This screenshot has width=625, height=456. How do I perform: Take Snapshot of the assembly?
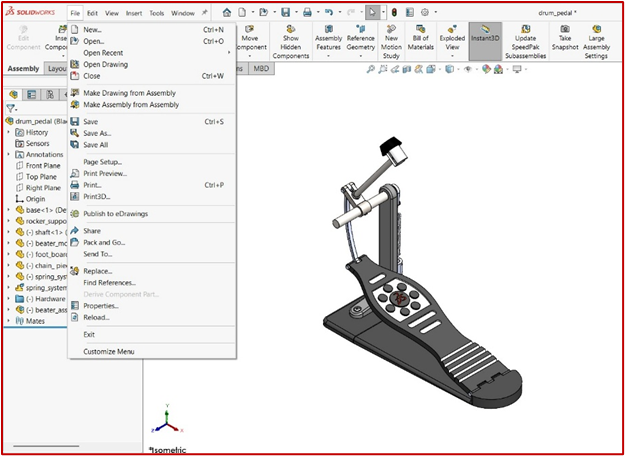coord(566,41)
